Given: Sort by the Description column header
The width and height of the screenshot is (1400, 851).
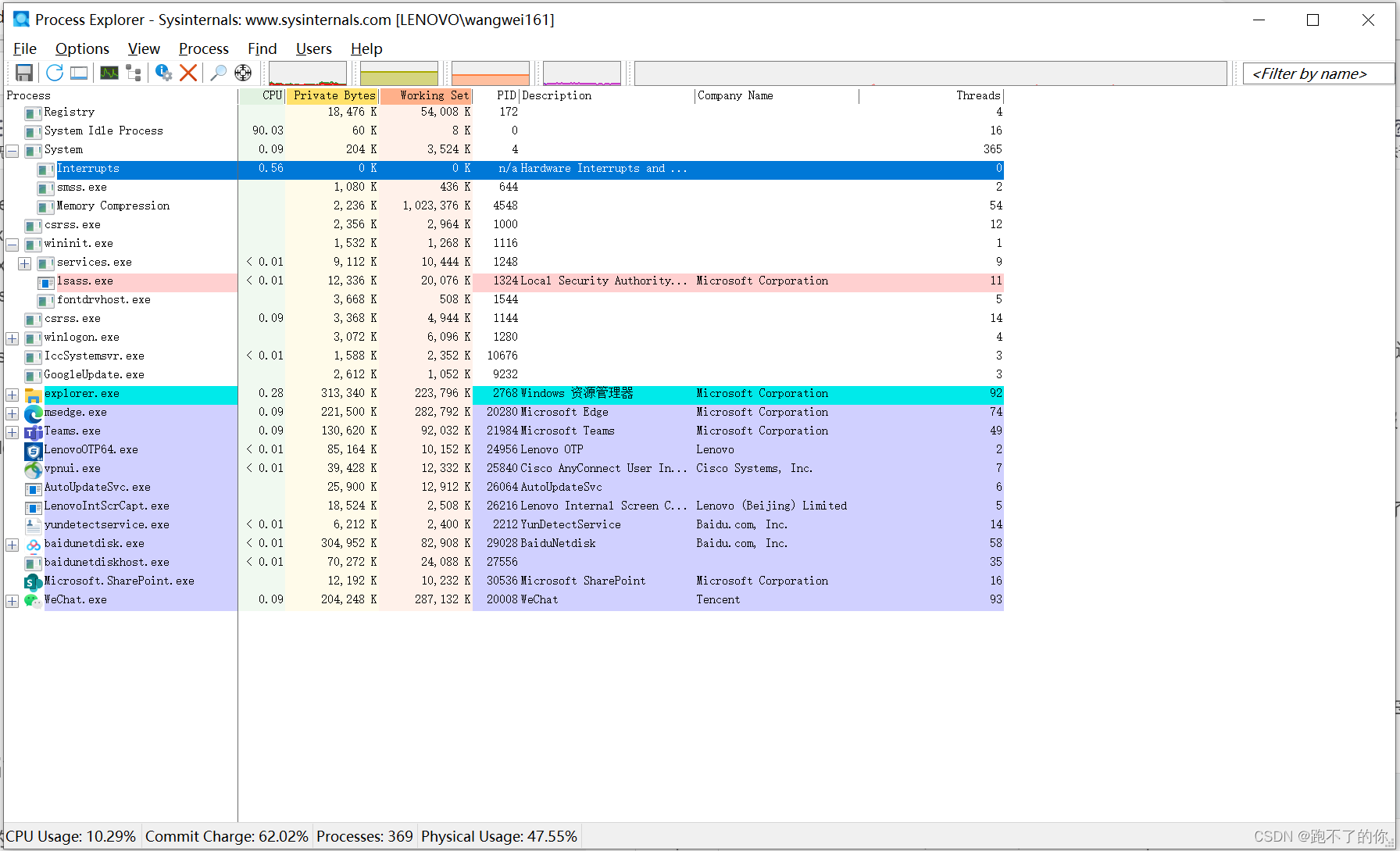Looking at the screenshot, I should [607, 95].
